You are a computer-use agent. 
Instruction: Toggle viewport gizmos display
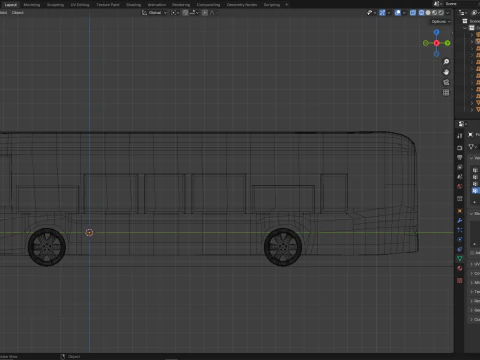382,13
